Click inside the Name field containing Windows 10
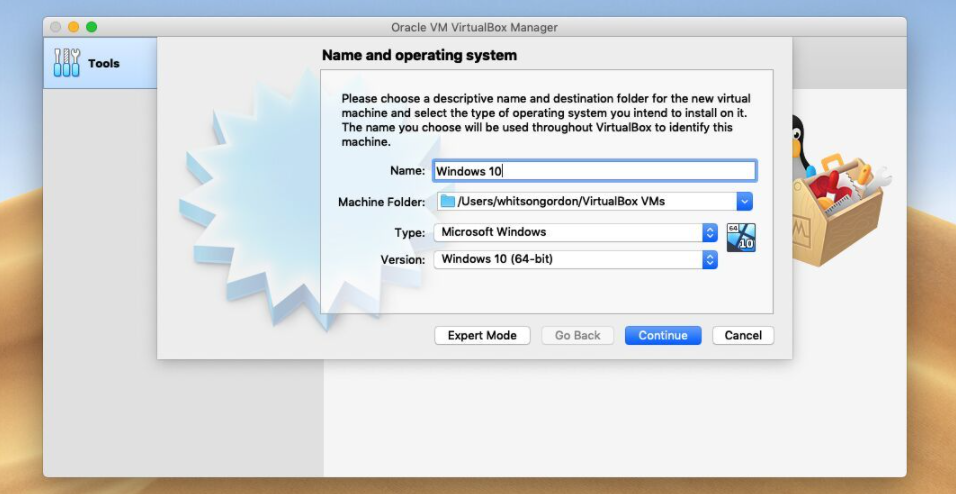This screenshot has height=494, width=956. pos(594,171)
